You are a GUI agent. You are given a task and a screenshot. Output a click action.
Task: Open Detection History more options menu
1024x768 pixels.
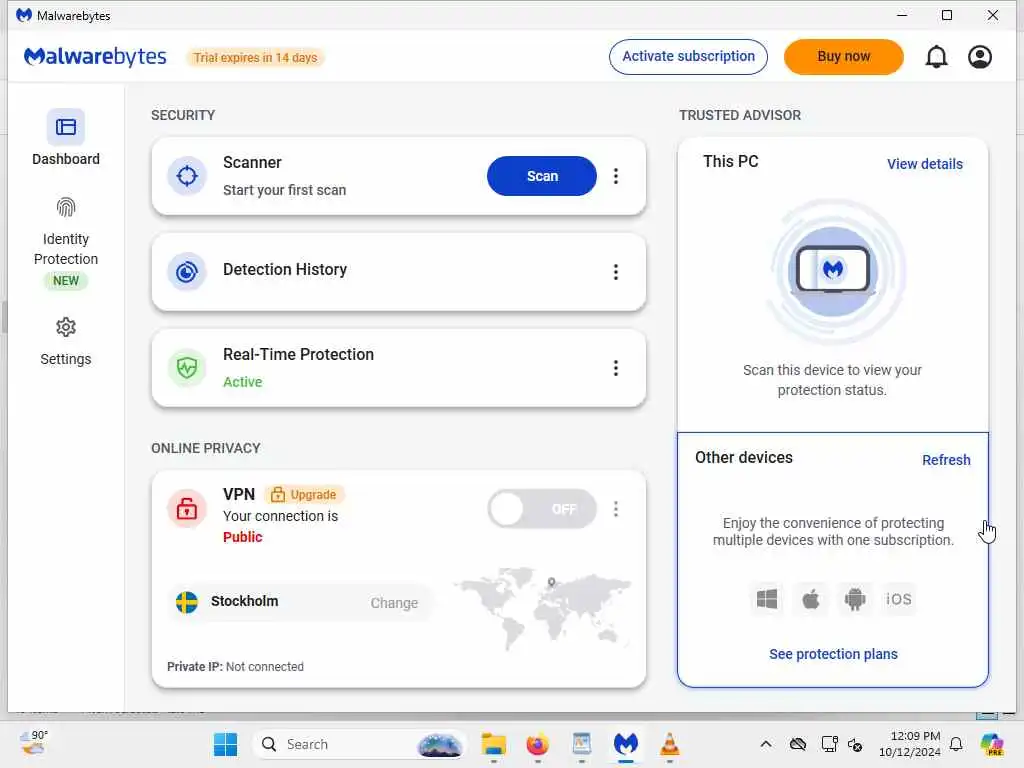[x=616, y=272]
